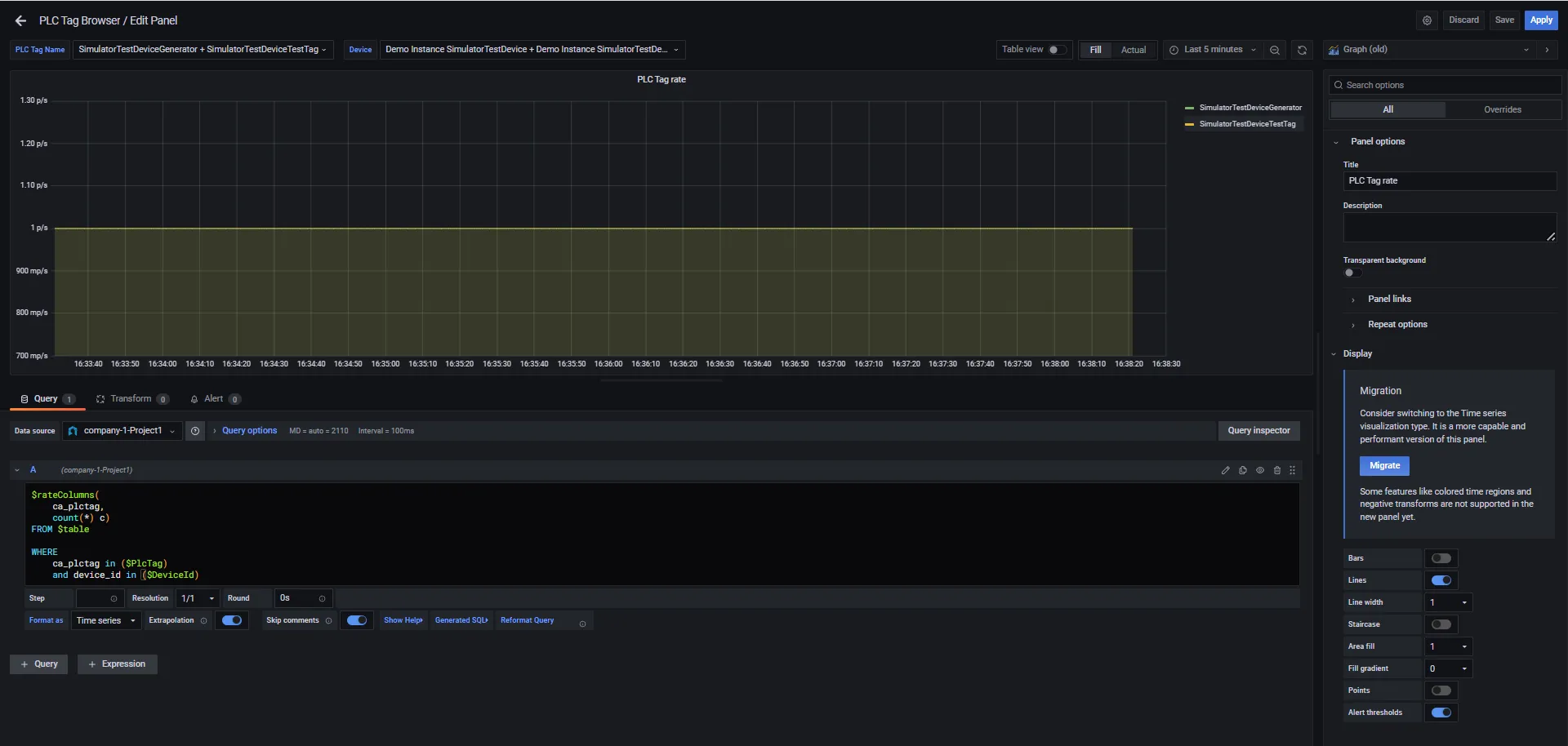Disable Lines display switch

pyautogui.click(x=1441, y=580)
